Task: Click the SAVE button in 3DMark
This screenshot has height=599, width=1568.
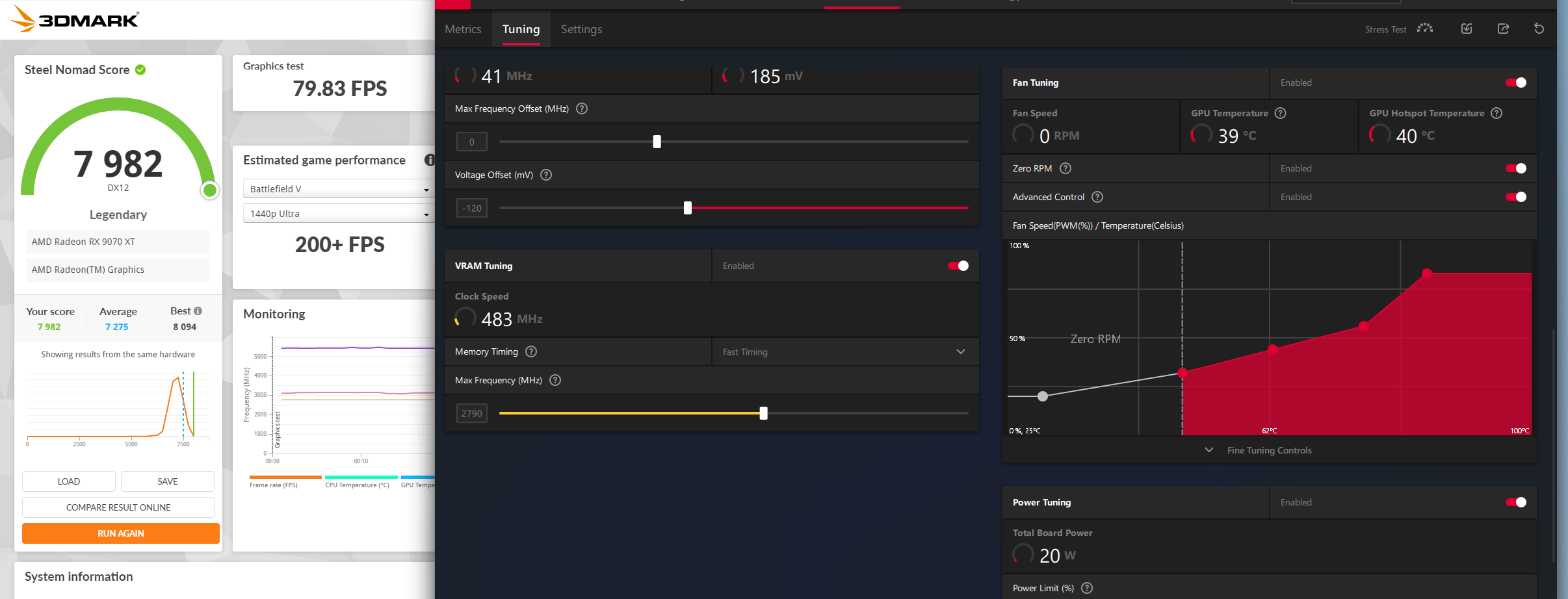Action: [x=168, y=481]
